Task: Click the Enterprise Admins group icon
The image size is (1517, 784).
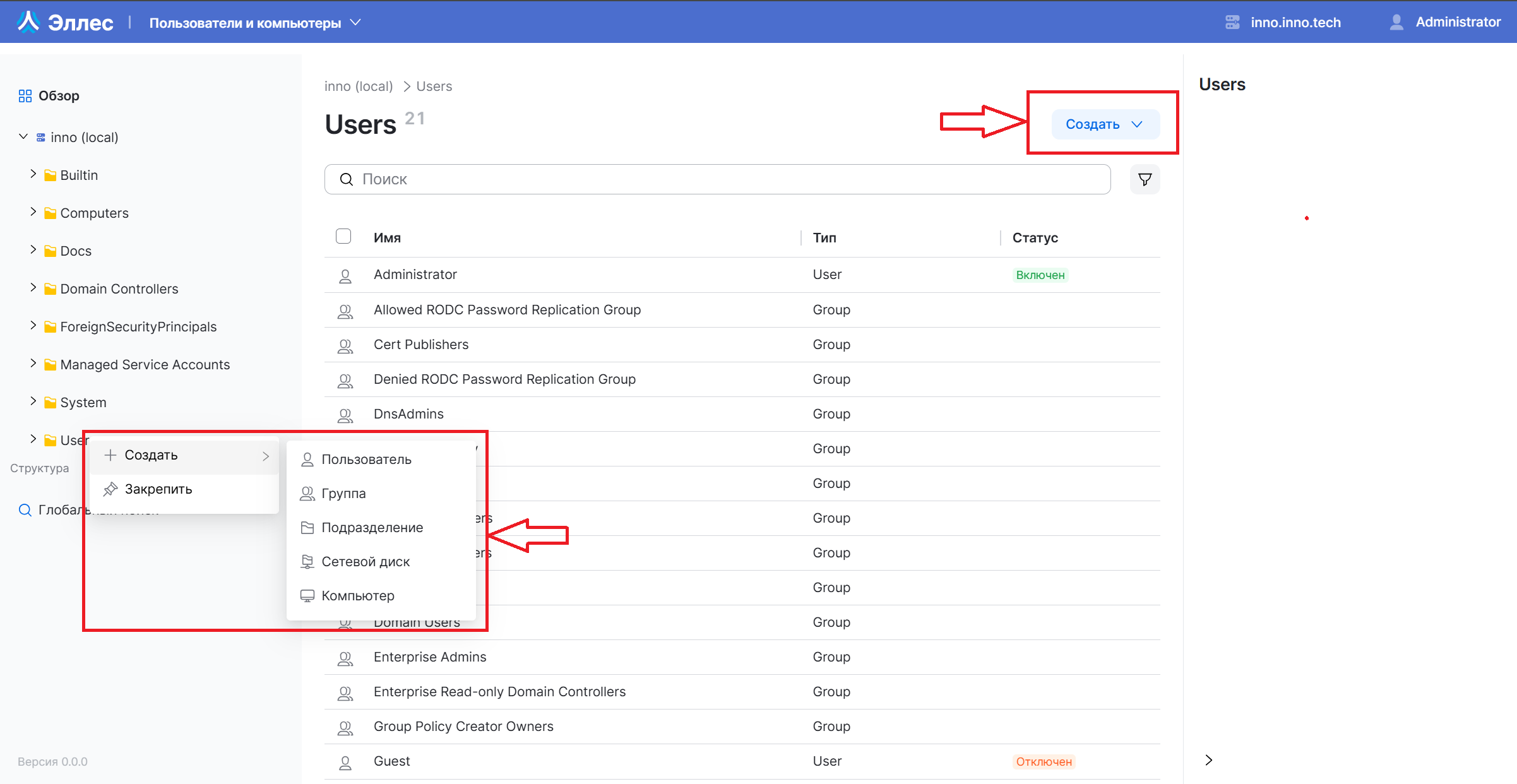Action: [345, 658]
